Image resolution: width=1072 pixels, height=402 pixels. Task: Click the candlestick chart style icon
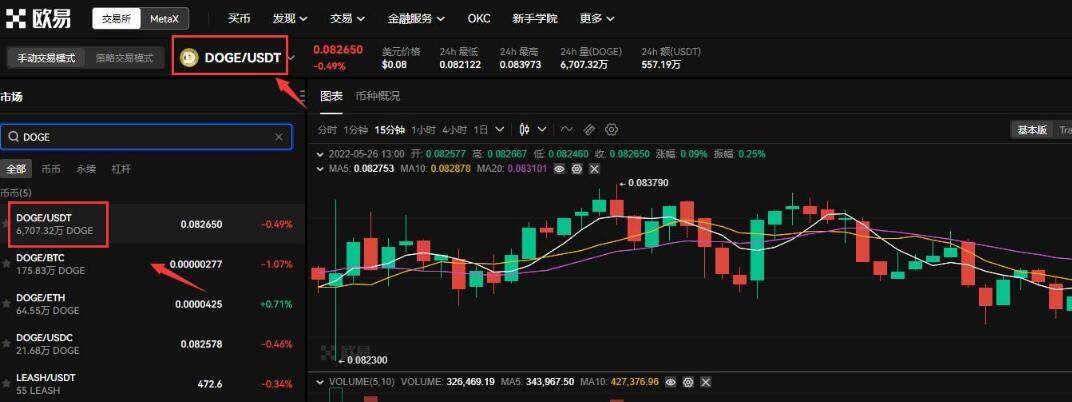524,129
